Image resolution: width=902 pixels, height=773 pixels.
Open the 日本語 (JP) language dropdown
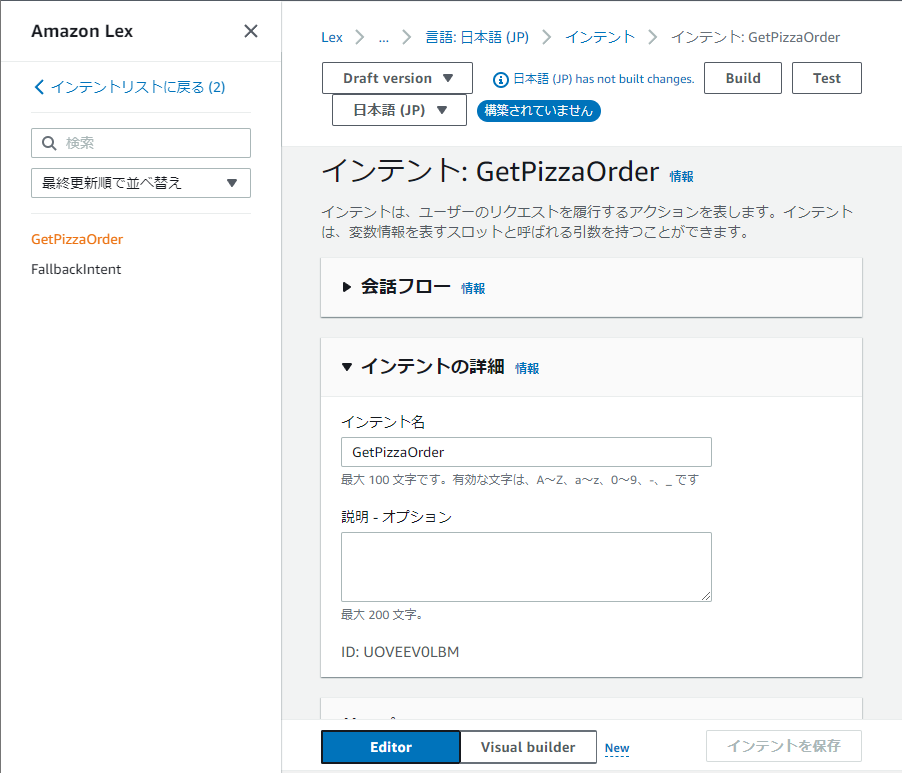(x=398, y=111)
